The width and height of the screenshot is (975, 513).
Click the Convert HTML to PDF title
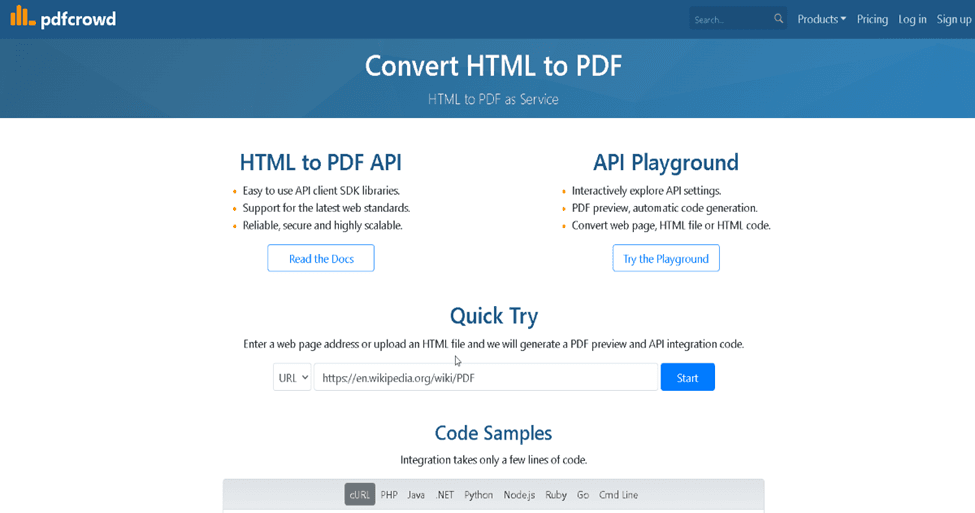[493, 66]
